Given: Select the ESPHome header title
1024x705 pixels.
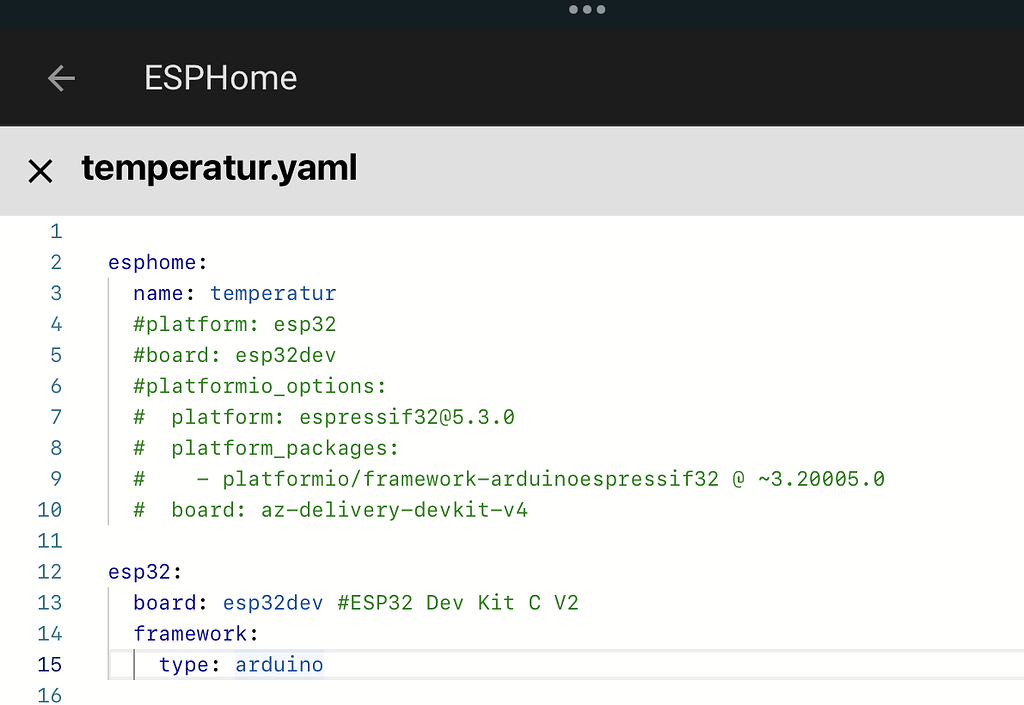Looking at the screenshot, I should pyautogui.click(x=220, y=77).
